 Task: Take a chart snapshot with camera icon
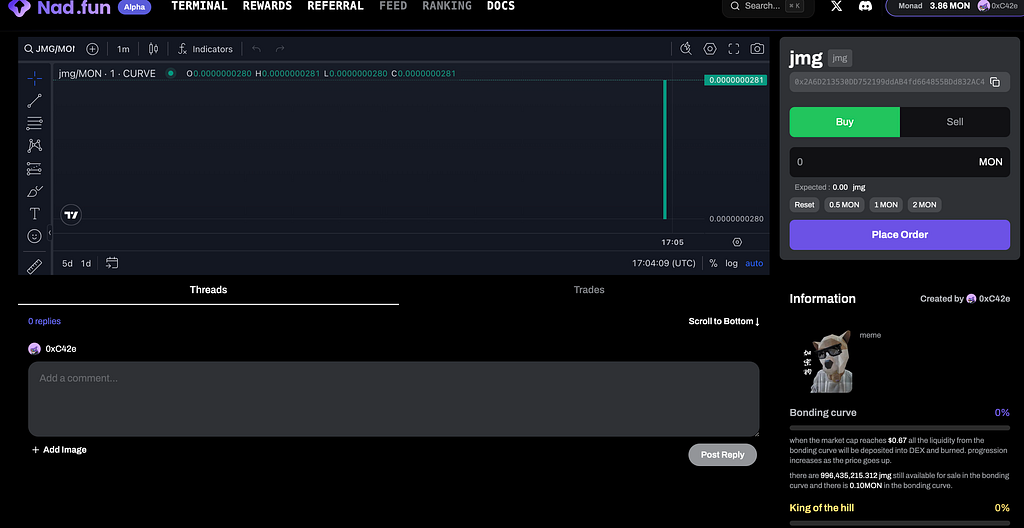click(757, 49)
